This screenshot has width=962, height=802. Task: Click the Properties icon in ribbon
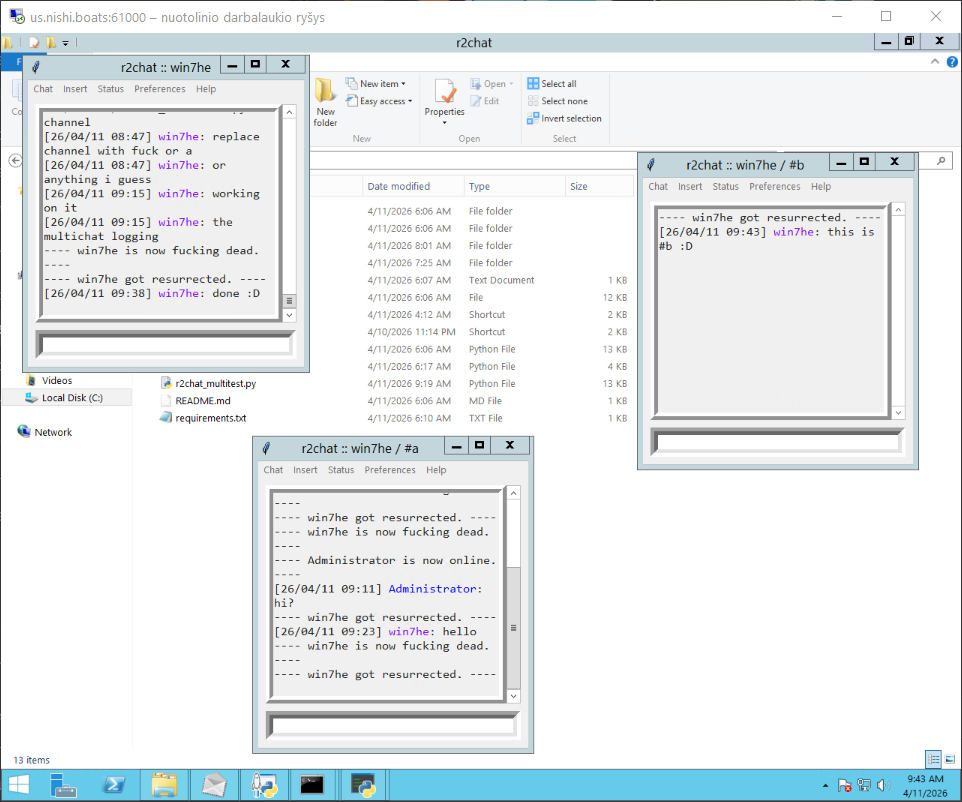(x=444, y=101)
